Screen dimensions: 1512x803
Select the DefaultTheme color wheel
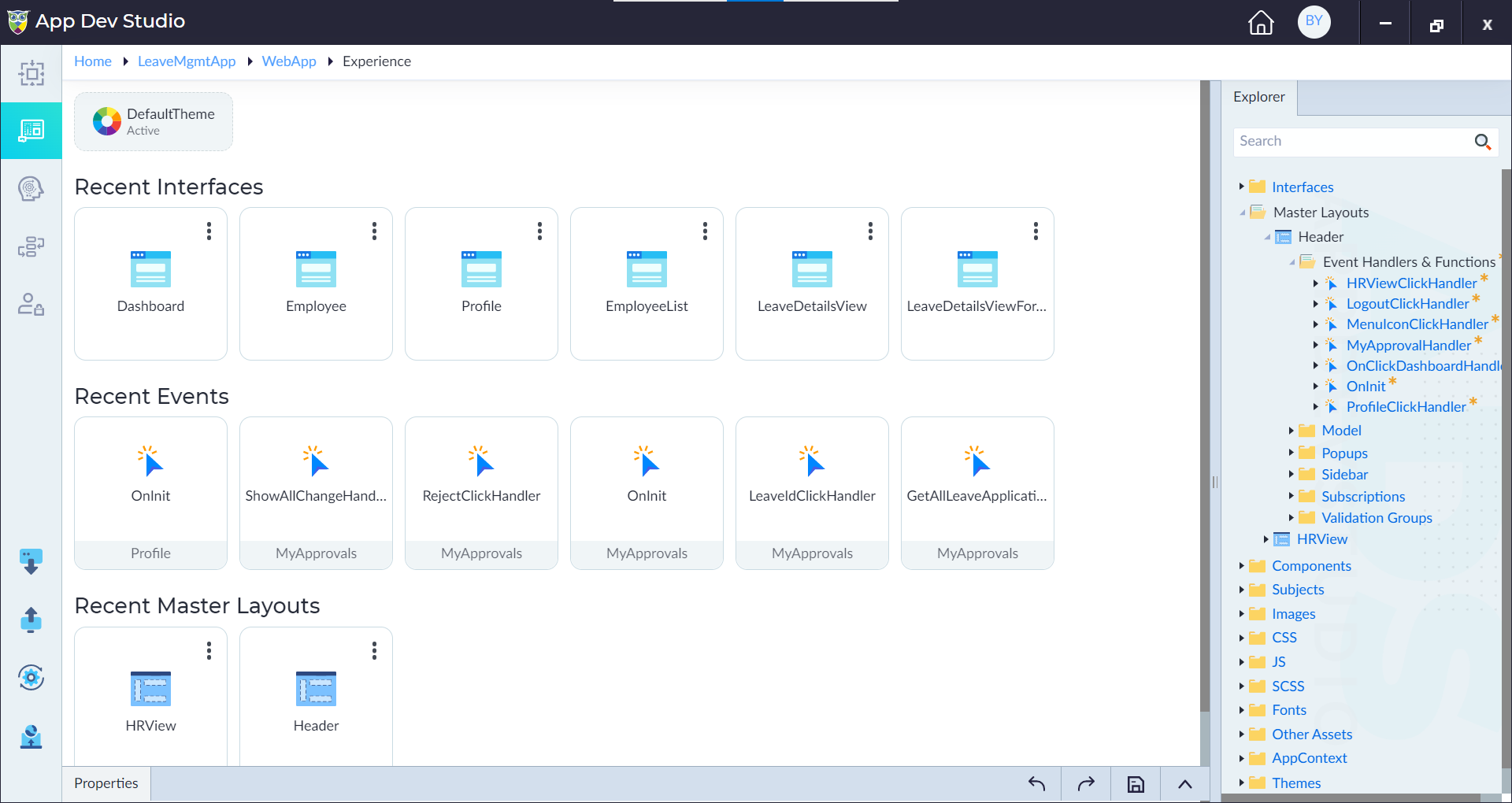[x=107, y=121]
